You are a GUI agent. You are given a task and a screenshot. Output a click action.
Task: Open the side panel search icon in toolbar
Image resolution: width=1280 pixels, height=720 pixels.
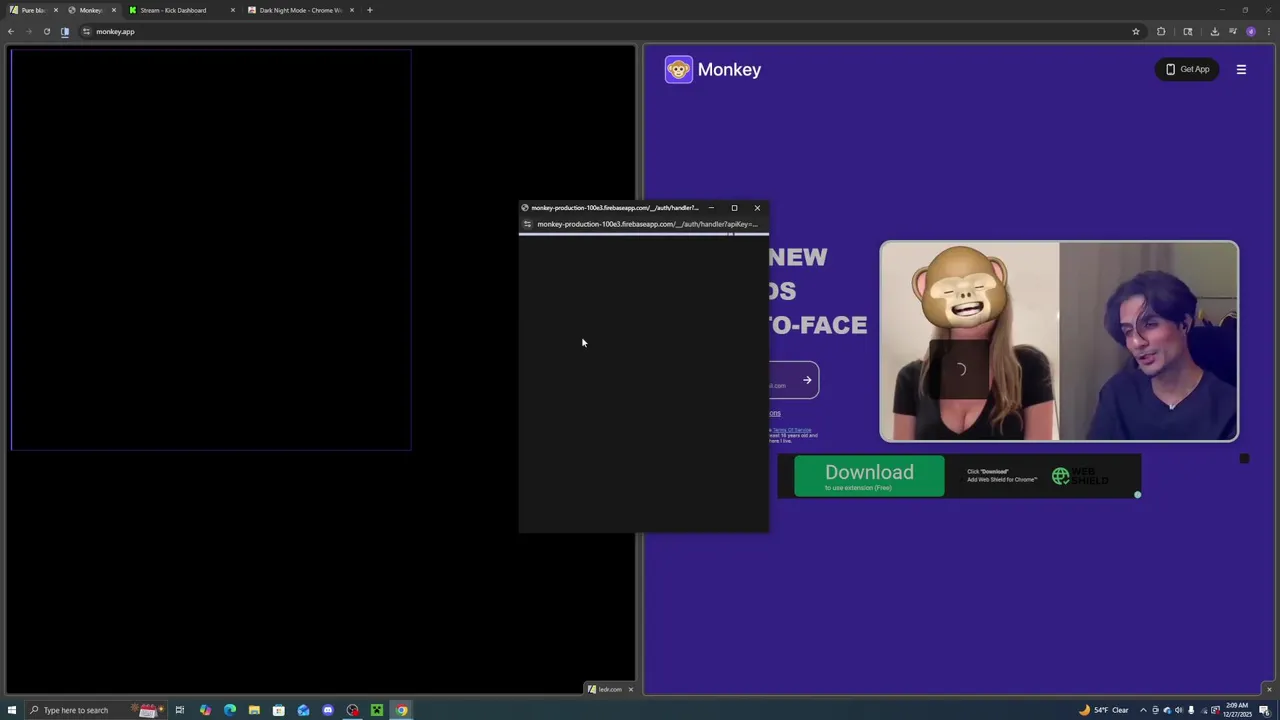click(x=1188, y=31)
